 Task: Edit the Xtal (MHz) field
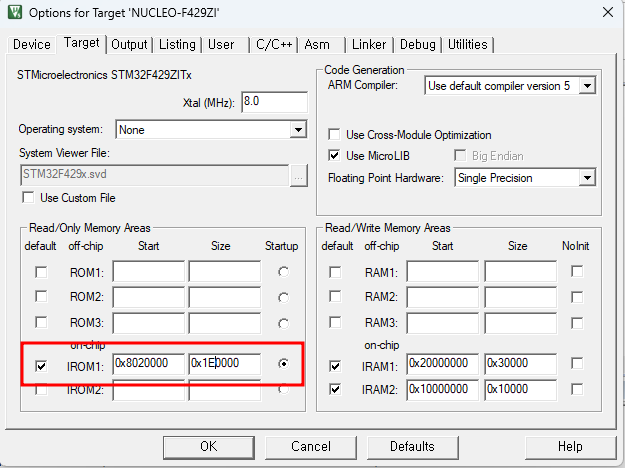click(274, 102)
